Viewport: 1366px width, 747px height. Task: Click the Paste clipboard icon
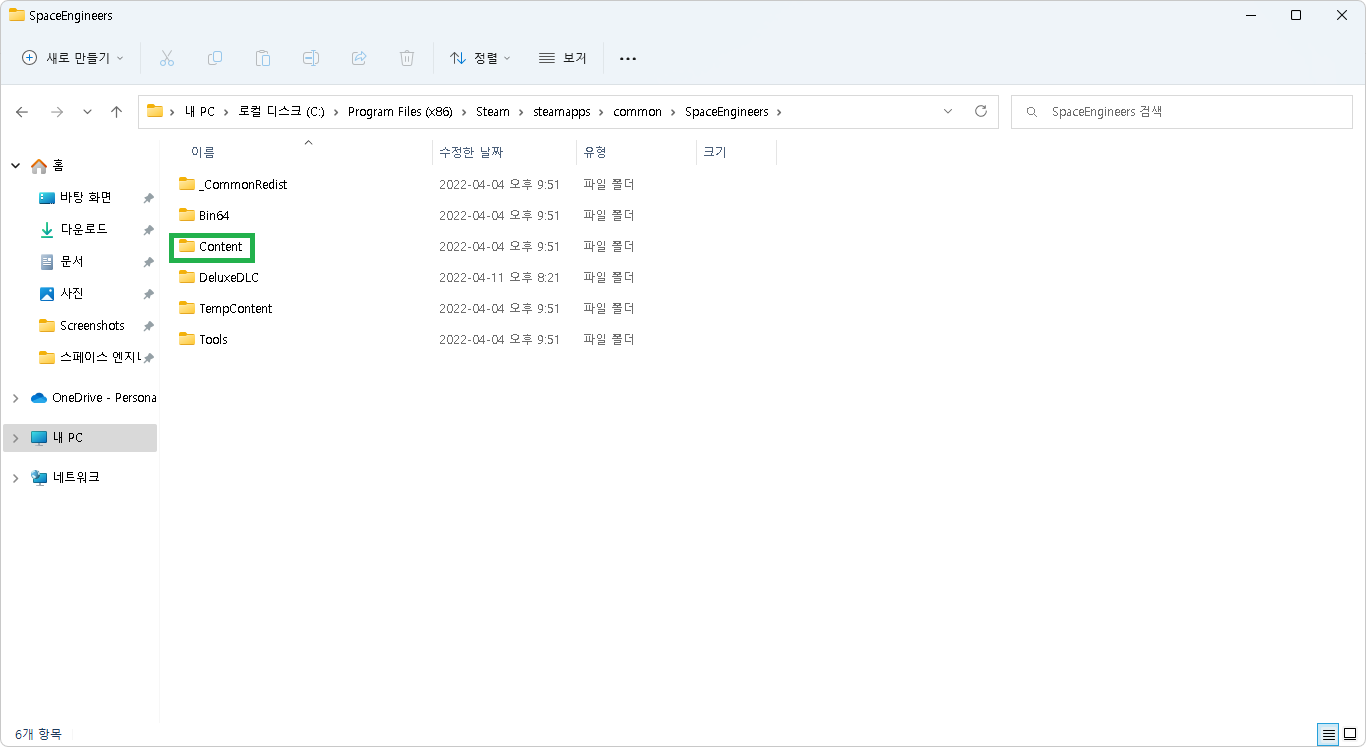[263, 58]
